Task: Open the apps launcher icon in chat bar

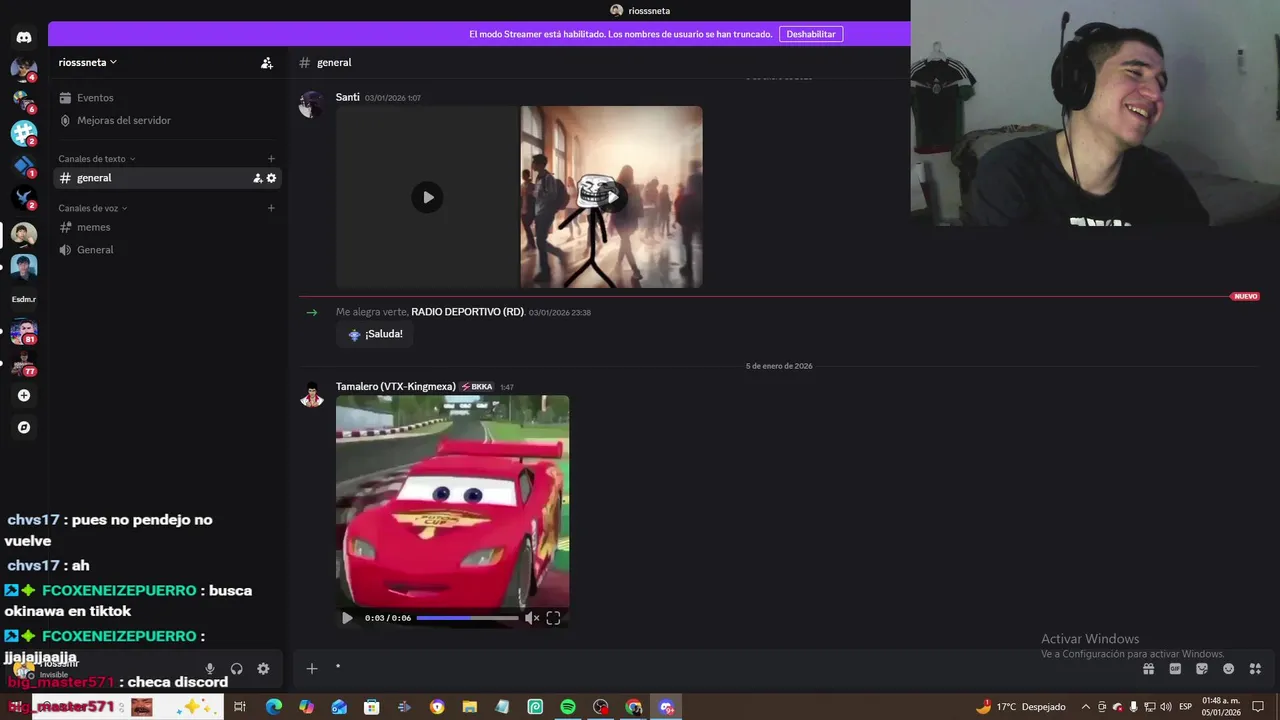Action: click(1255, 669)
